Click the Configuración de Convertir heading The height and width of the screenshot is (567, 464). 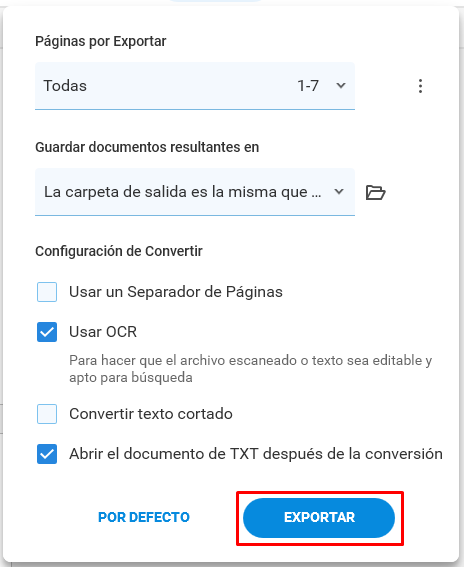click(119, 251)
